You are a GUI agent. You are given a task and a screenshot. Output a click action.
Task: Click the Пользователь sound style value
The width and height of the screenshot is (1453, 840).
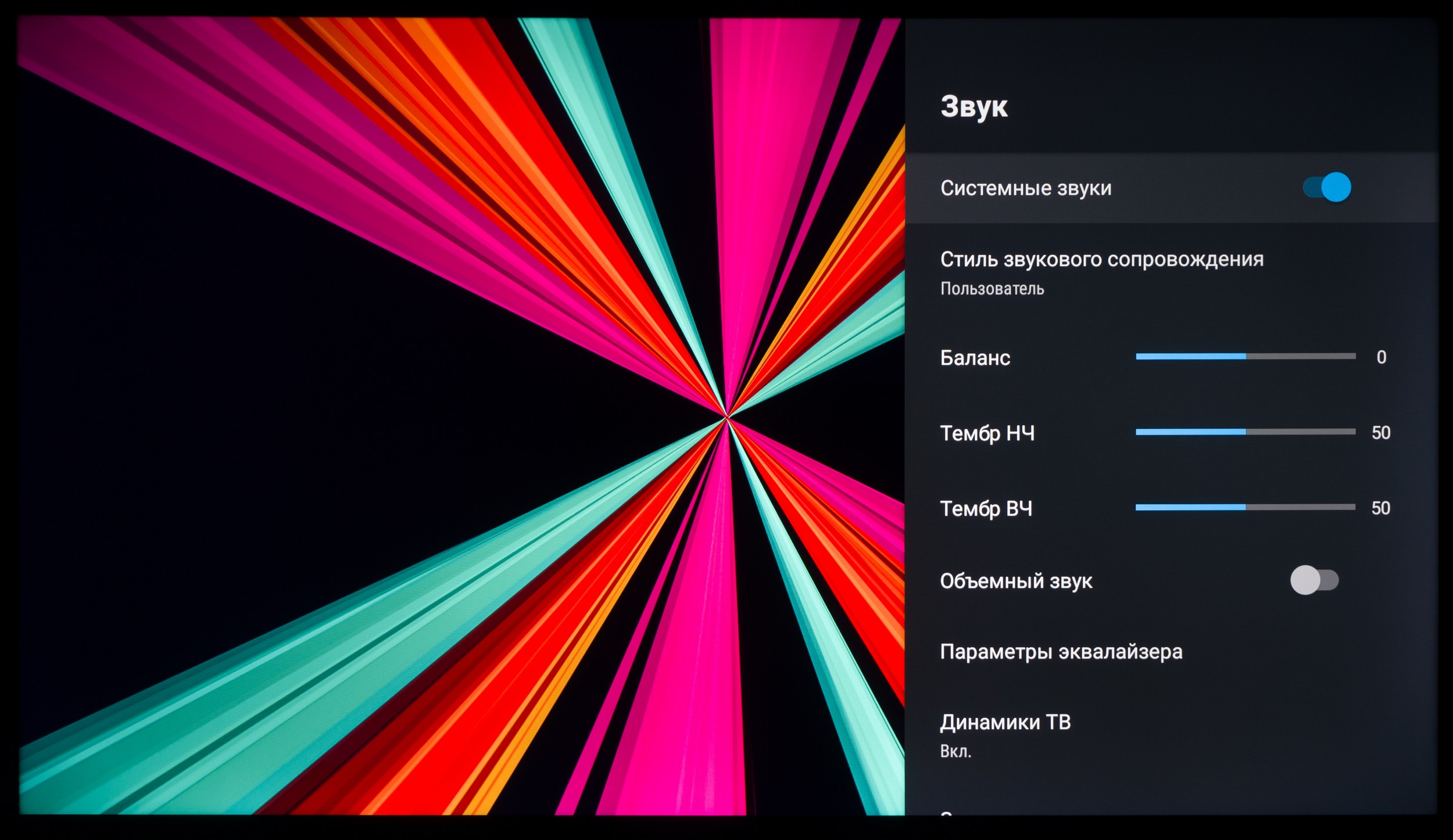pyautogui.click(x=992, y=289)
